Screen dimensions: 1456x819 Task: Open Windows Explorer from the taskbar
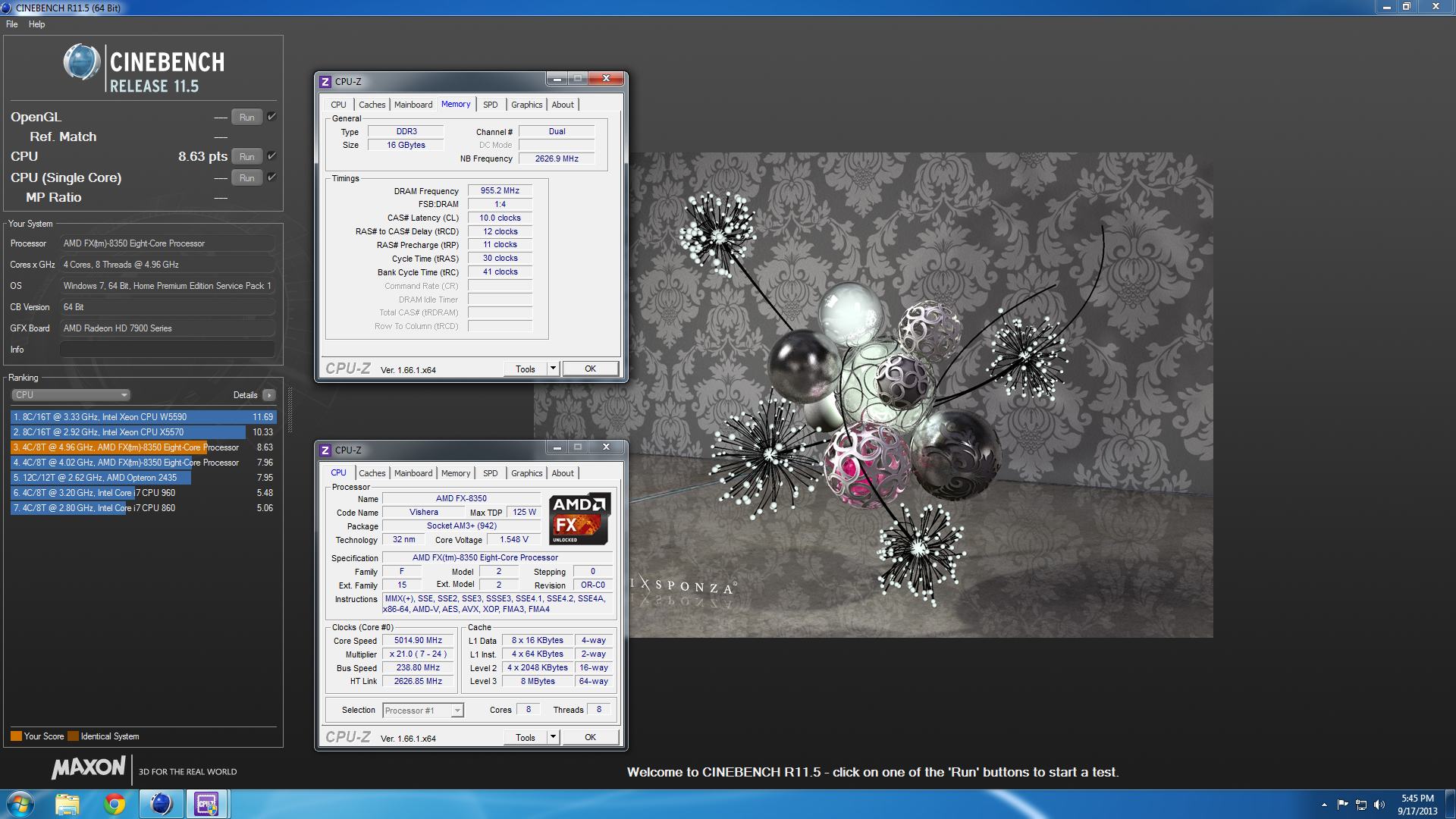tap(67, 804)
